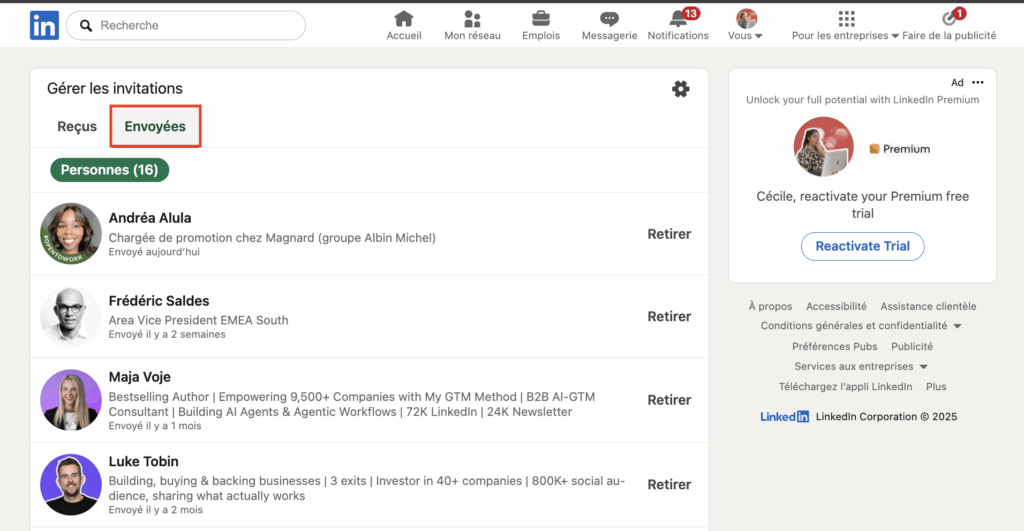Open Frédéric Saldes's profile photo
The width and height of the screenshot is (1024, 531).
point(71,317)
